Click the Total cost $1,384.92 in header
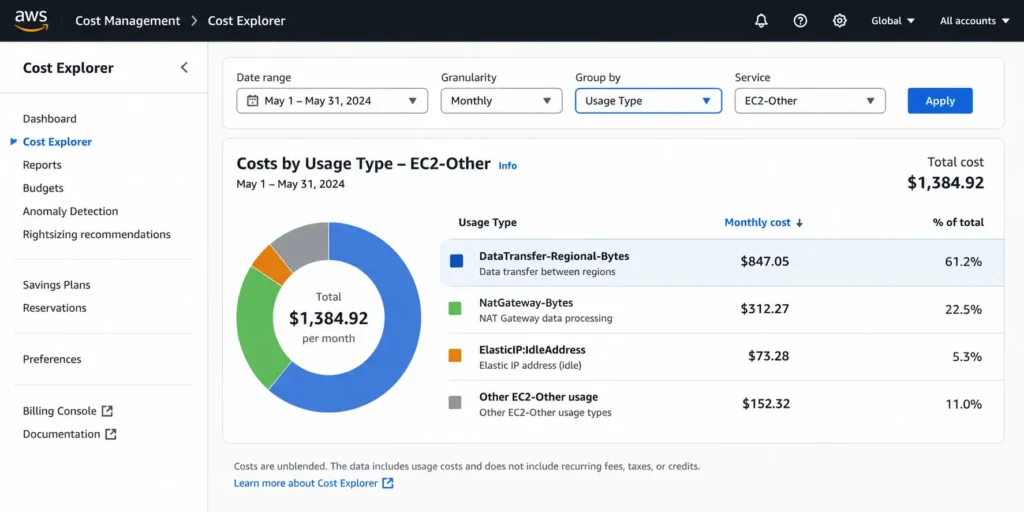The image size is (1024, 512). point(946,182)
